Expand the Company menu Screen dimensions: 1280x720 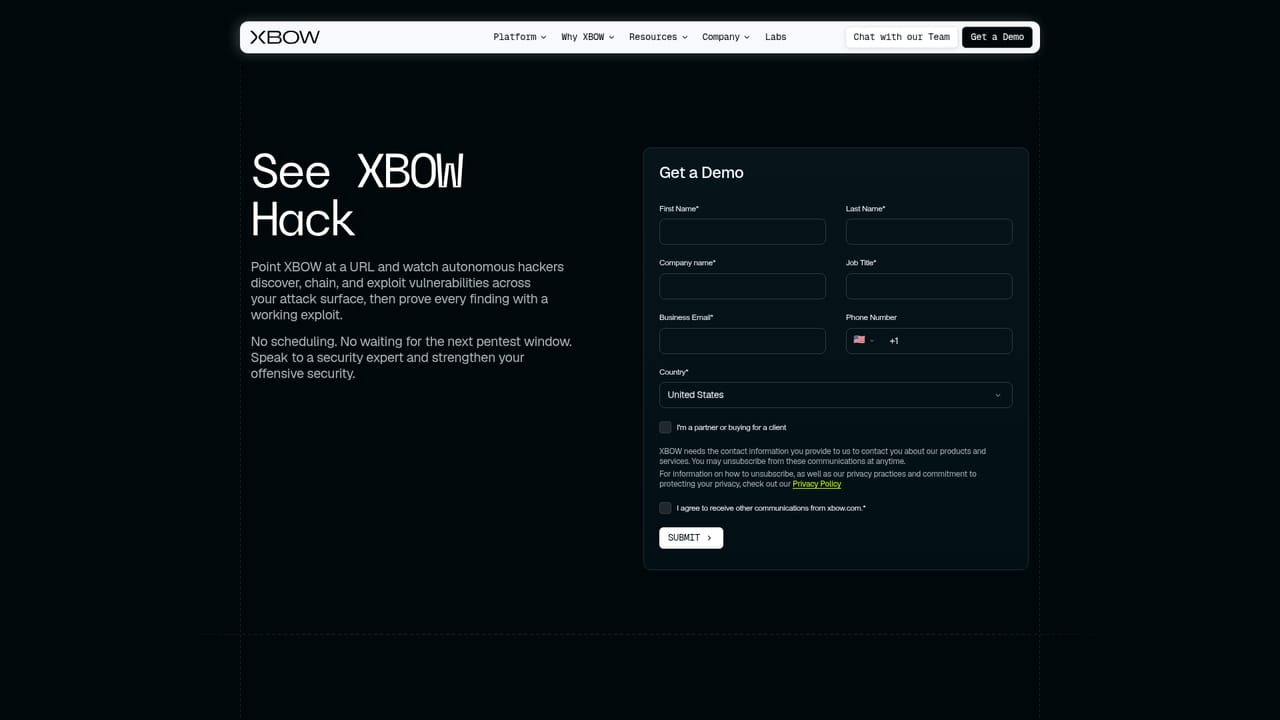[726, 37]
